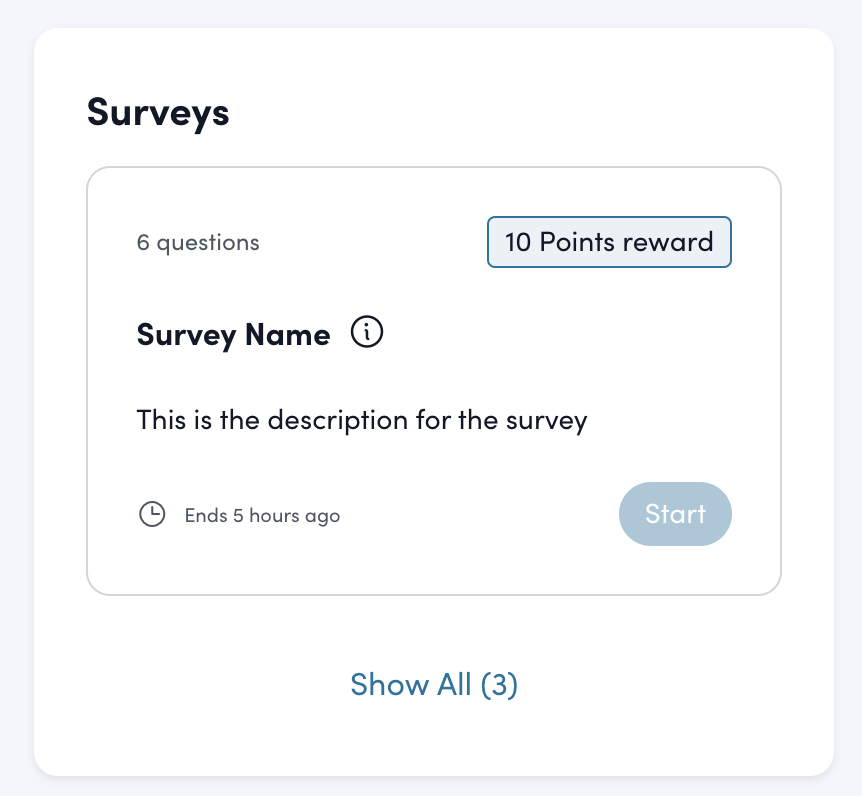View all three surveys
Screen dimensions: 862x796
[x=433, y=685]
